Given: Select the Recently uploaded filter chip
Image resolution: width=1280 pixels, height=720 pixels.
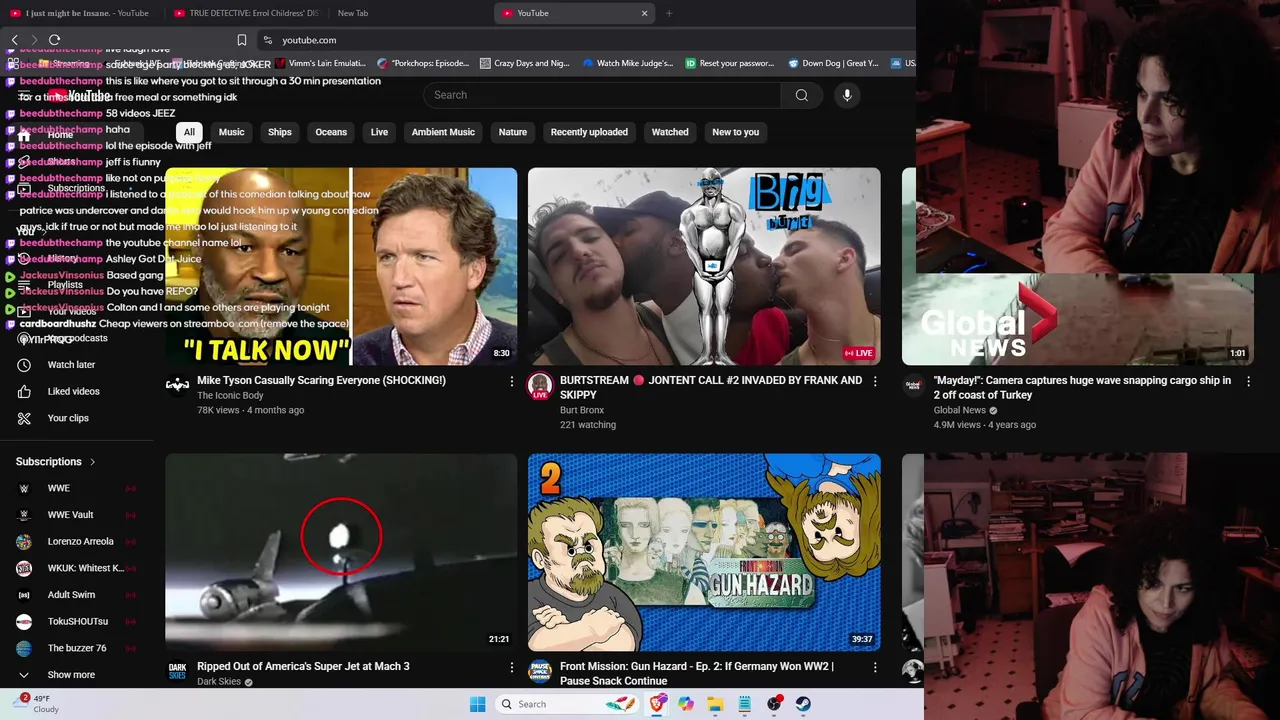Looking at the screenshot, I should click(x=589, y=132).
